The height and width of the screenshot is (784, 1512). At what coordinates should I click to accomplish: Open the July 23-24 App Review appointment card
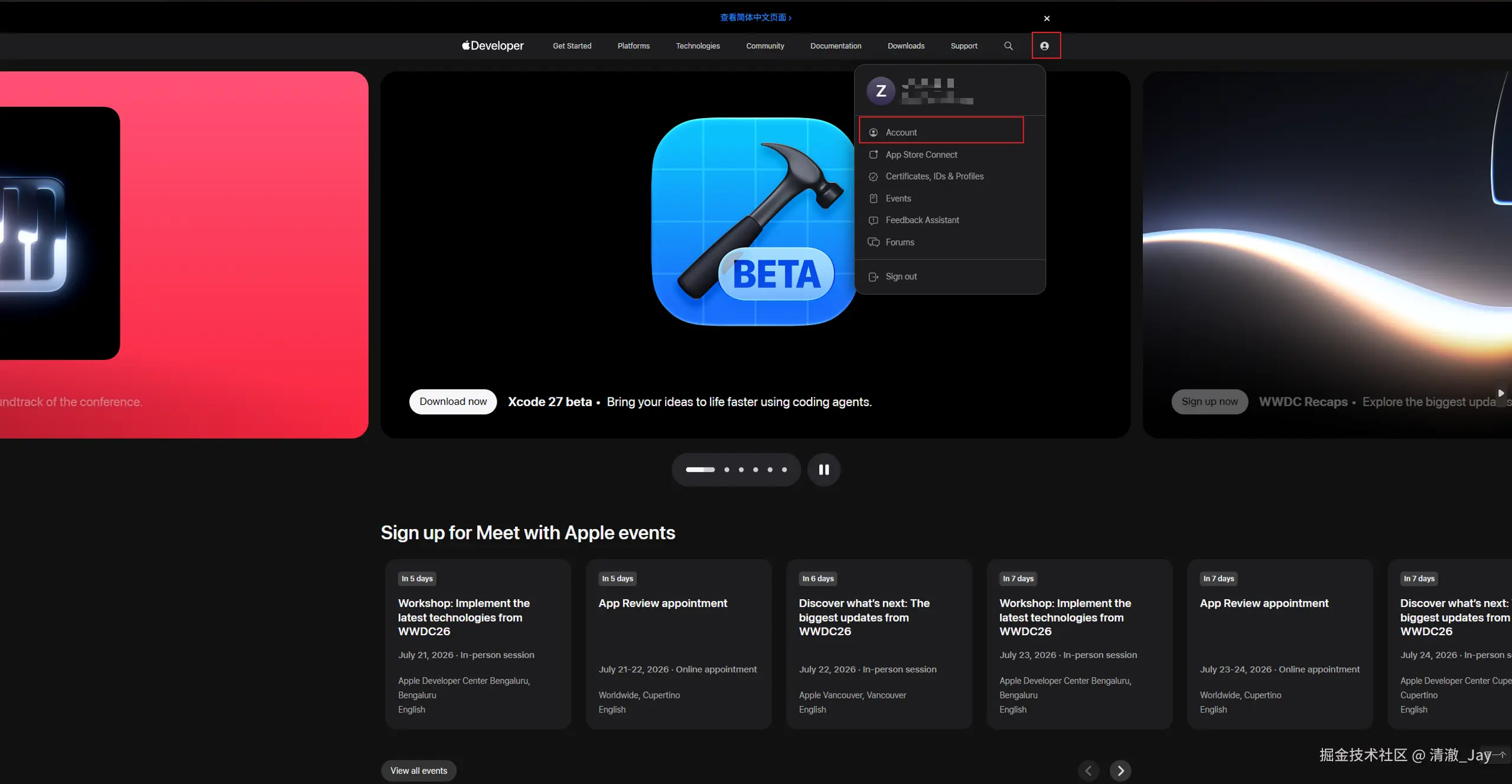[x=1280, y=644]
